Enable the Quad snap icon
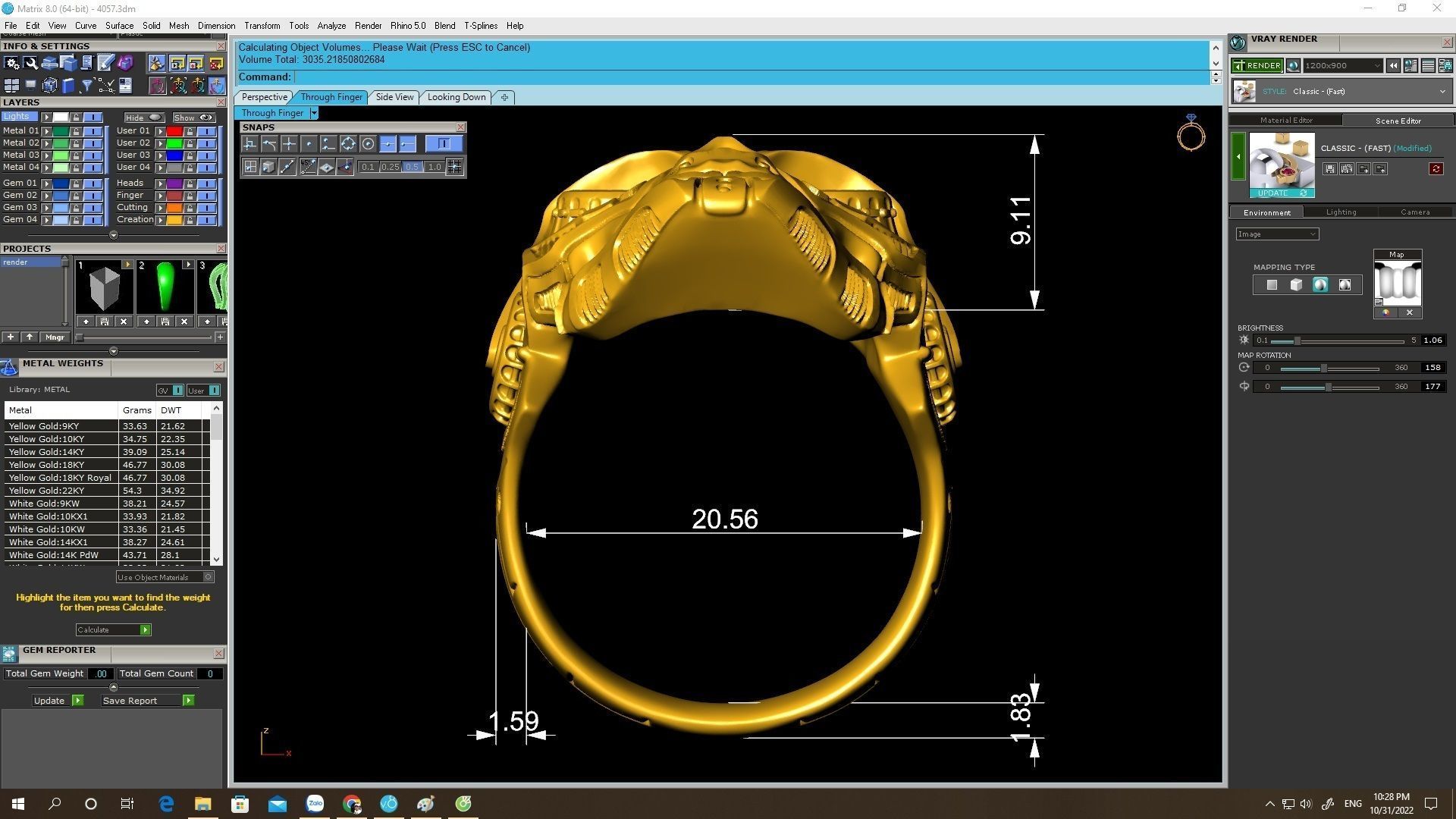Viewport: 1456px width, 819px height. [x=348, y=144]
